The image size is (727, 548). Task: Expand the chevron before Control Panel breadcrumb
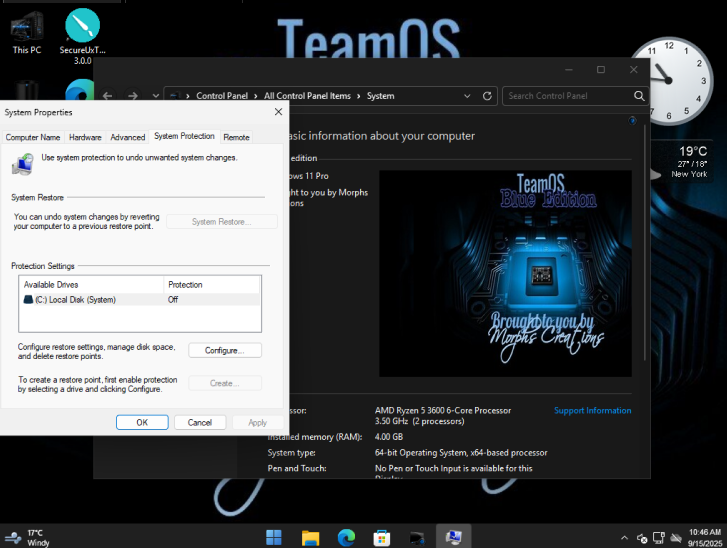(x=188, y=96)
